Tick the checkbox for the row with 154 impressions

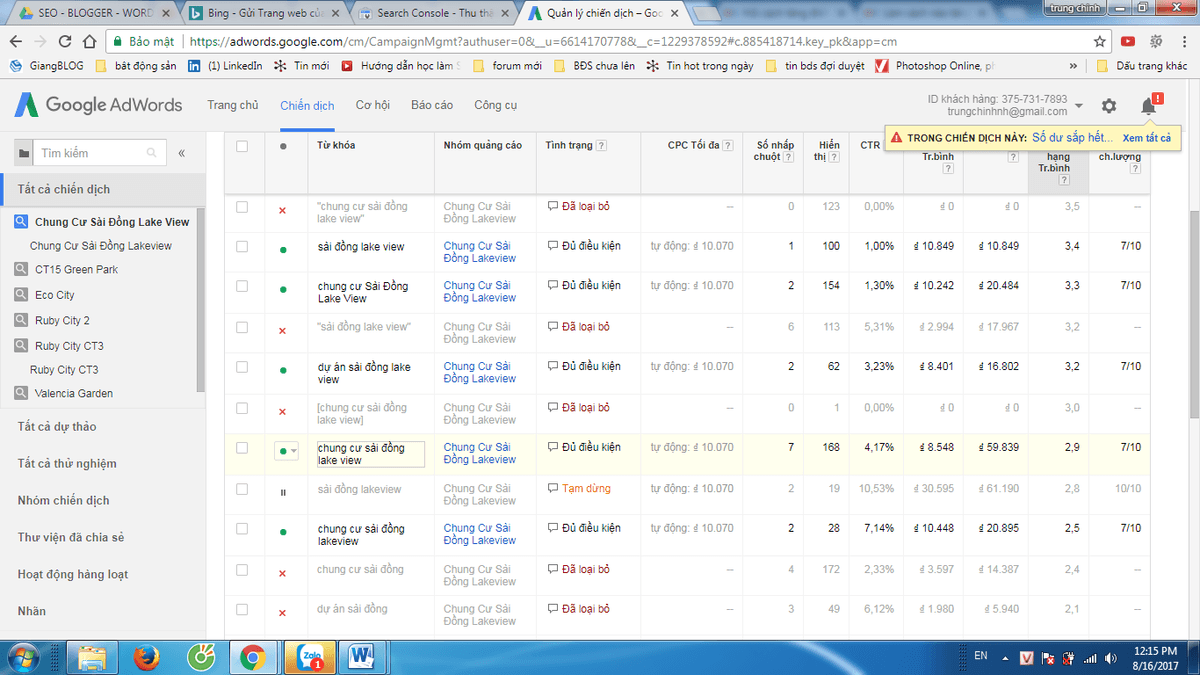pyautogui.click(x=242, y=286)
